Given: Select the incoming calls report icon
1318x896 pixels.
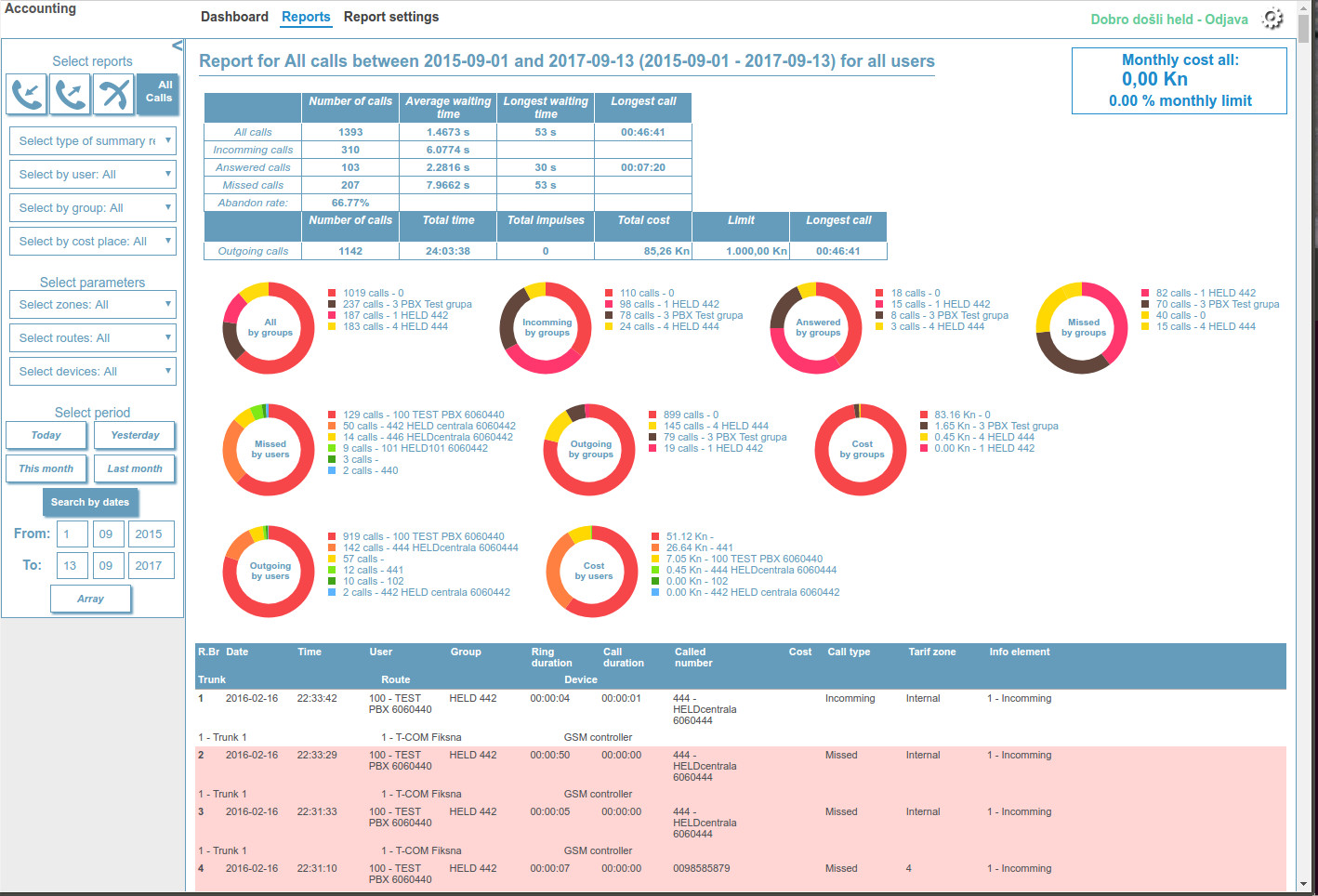Looking at the screenshot, I should pyautogui.click(x=27, y=95).
